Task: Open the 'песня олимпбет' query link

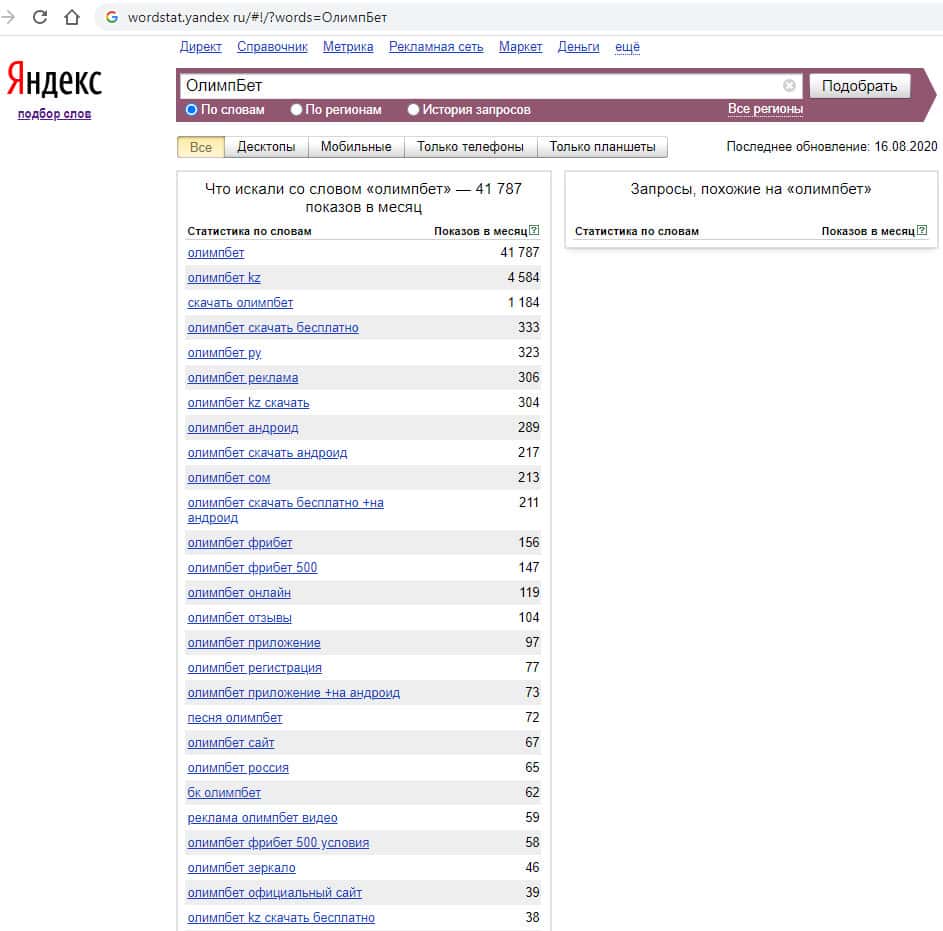Action: tap(235, 718)
